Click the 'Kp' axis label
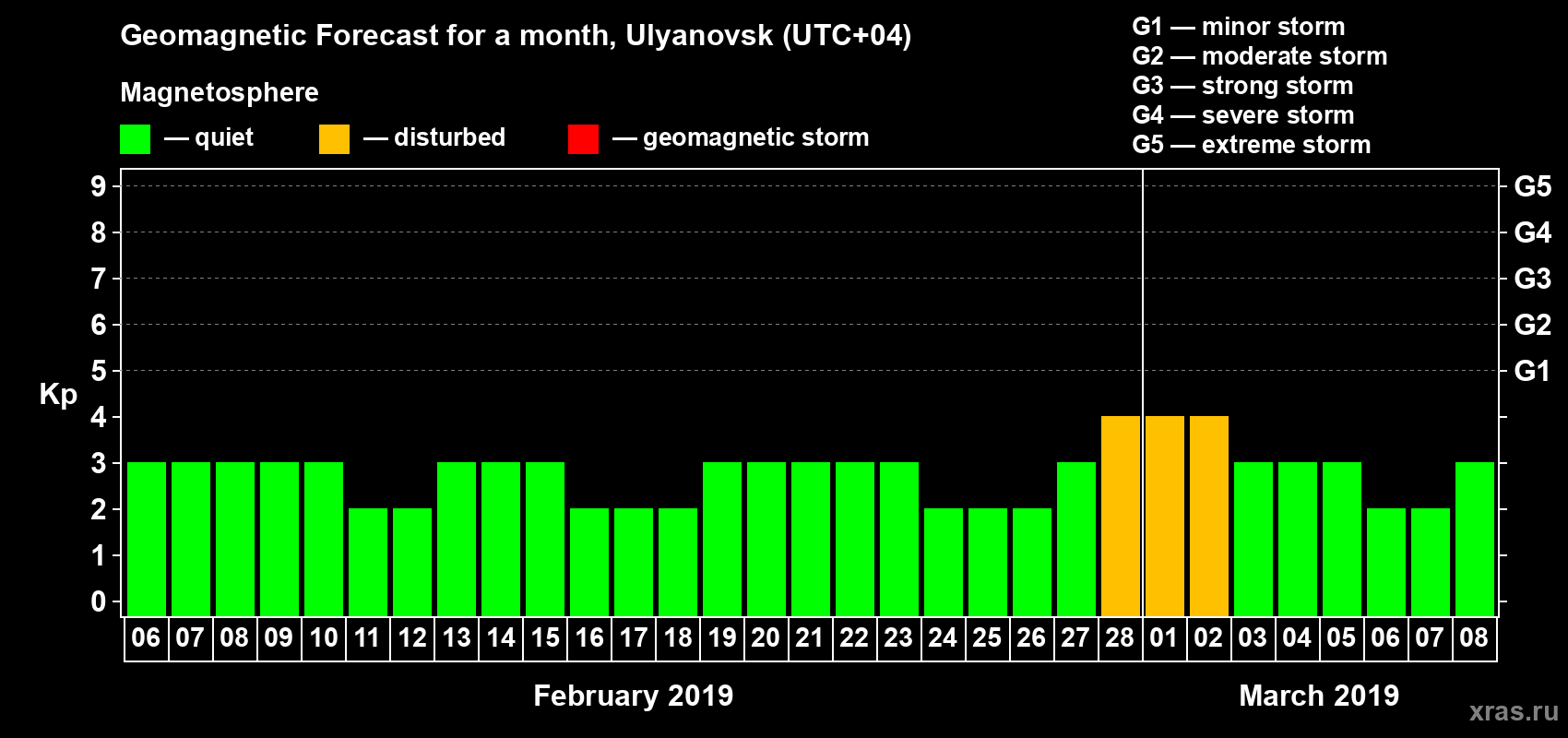 pos(58,395)
